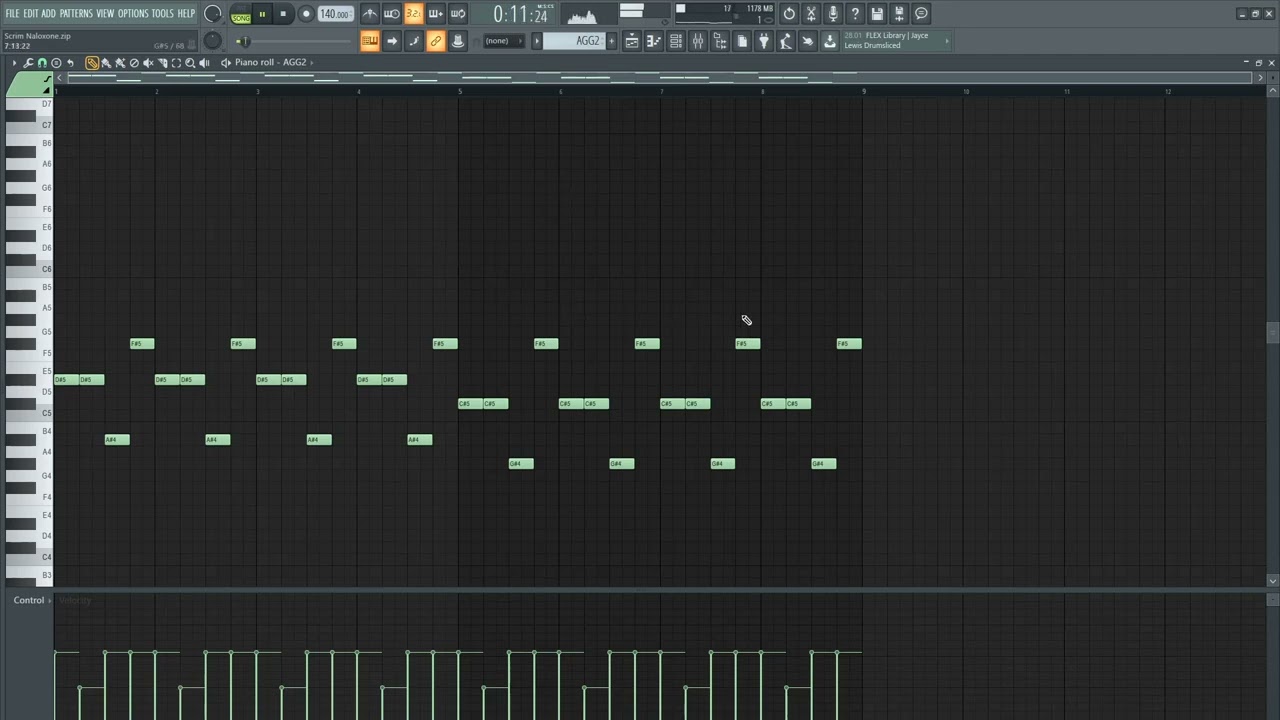Disable the 3.2.1 recording countdown
1280x720 pixels.
(414, 14)
